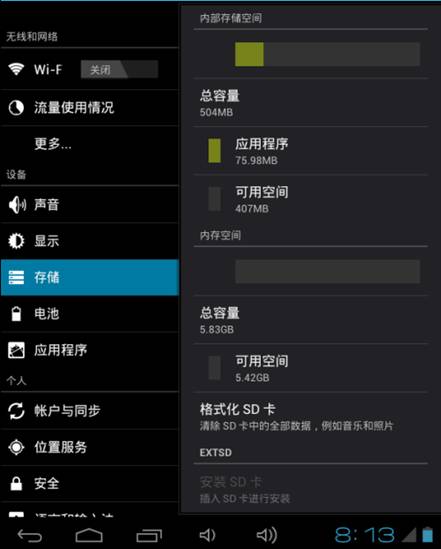This screenshot has height=549, width=441.
Task: Tap the olive 应用程序 color swatch
Action: tap(215, 151)
